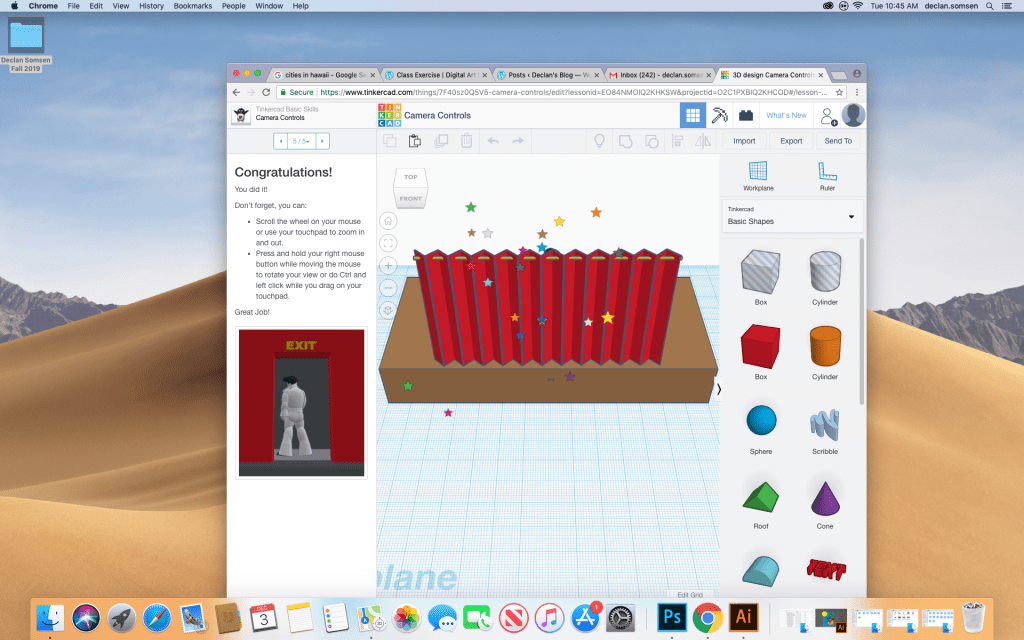
Task: Click the TOP face of view cube
Action: coord(410,177)
